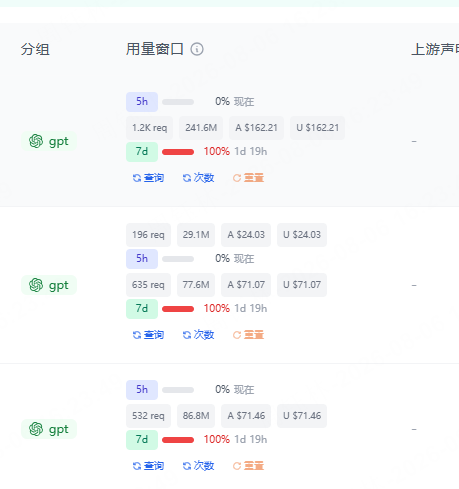The width and height of the screenshot is (459, 489).
Task: Click 次数 in the second gpt row
Action: 198,335
